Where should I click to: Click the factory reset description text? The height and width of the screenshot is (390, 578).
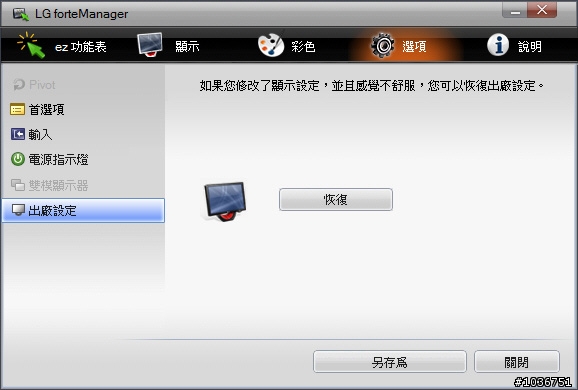coord(372,86)
